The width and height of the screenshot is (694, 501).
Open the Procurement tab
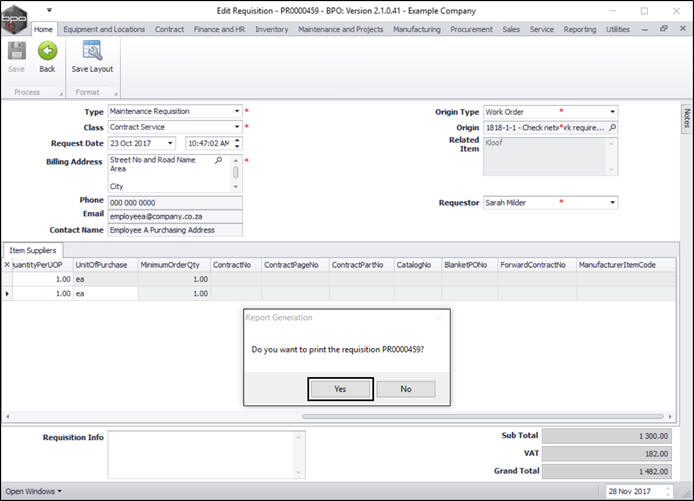pos(471,29)
